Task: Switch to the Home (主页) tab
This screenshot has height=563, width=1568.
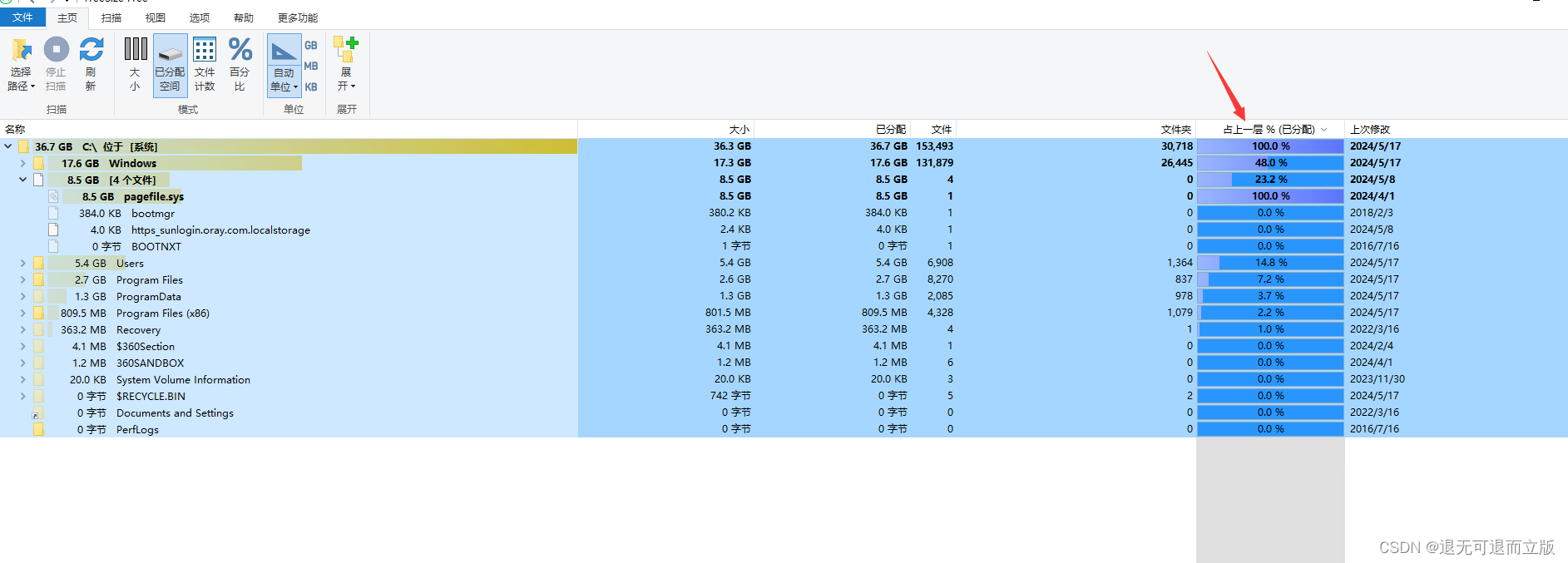Action: point(67,17)
